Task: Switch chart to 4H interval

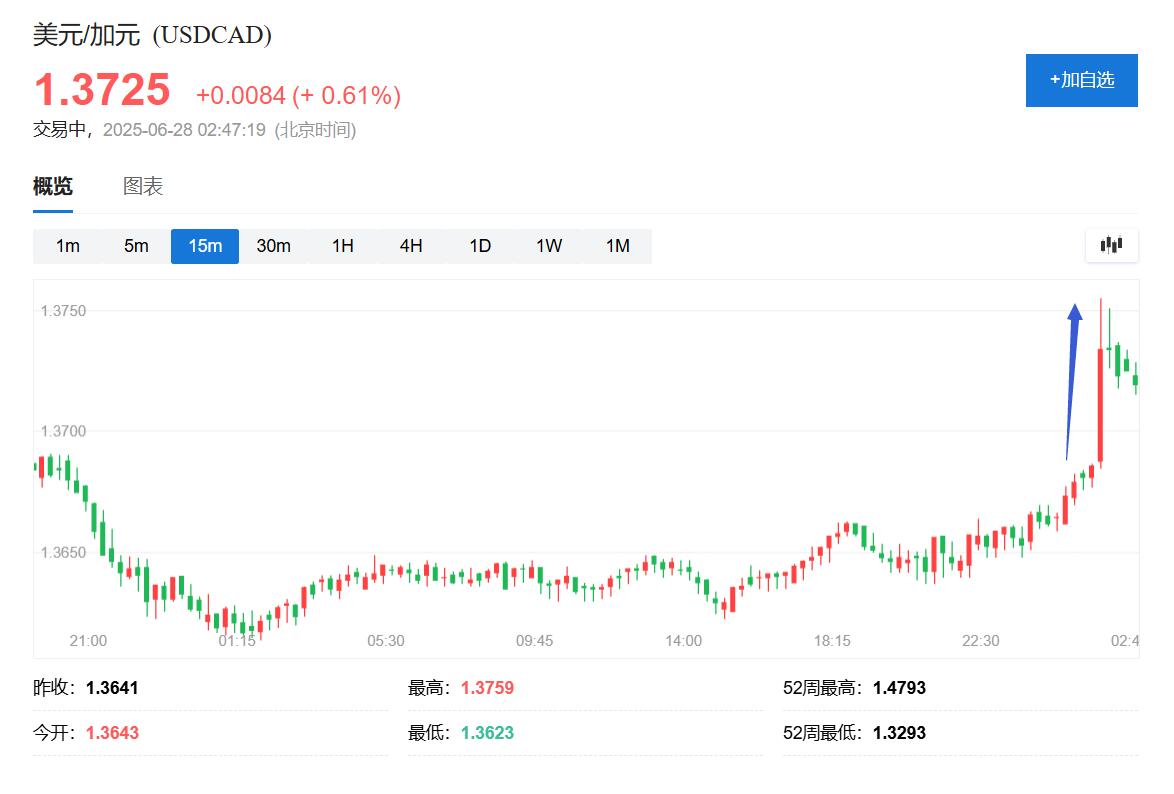Action: coord(411,246)
